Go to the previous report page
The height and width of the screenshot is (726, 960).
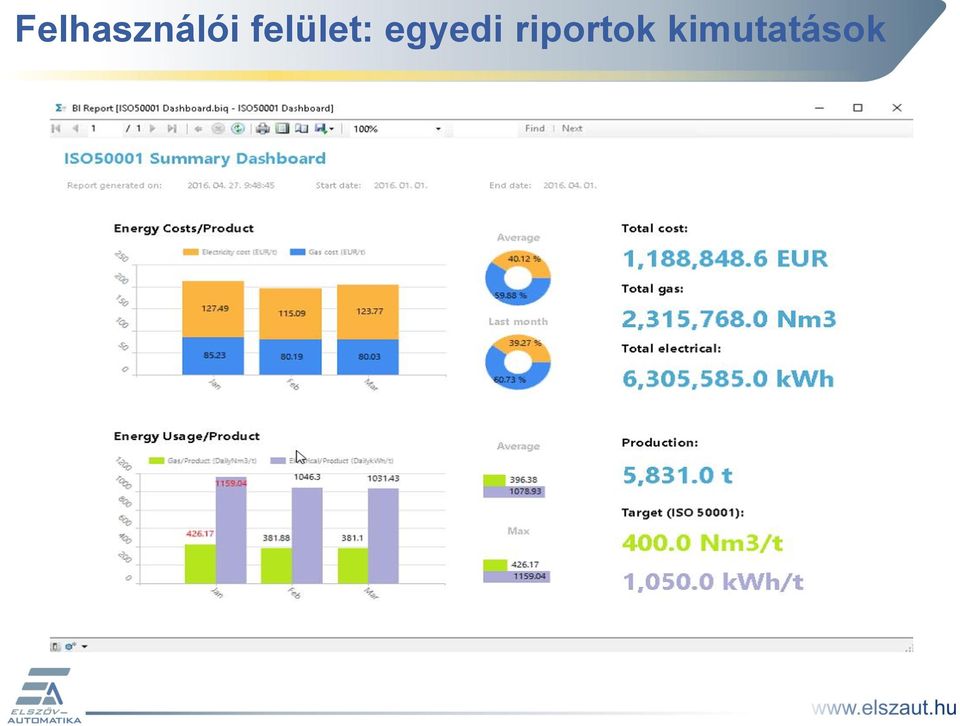tap(75, 129)
